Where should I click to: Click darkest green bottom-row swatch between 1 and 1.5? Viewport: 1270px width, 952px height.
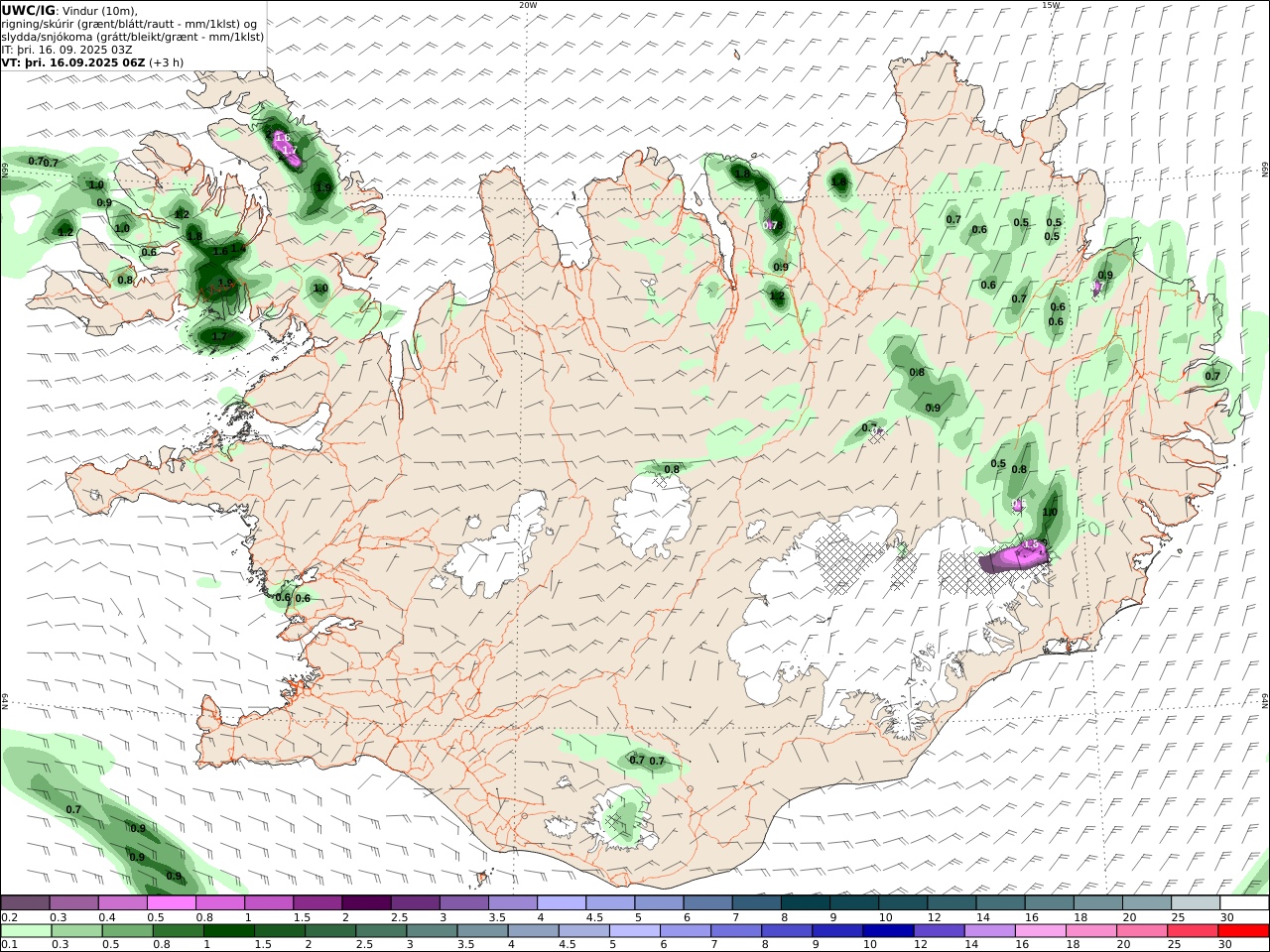pyautogui.click(x=229, y=931)
